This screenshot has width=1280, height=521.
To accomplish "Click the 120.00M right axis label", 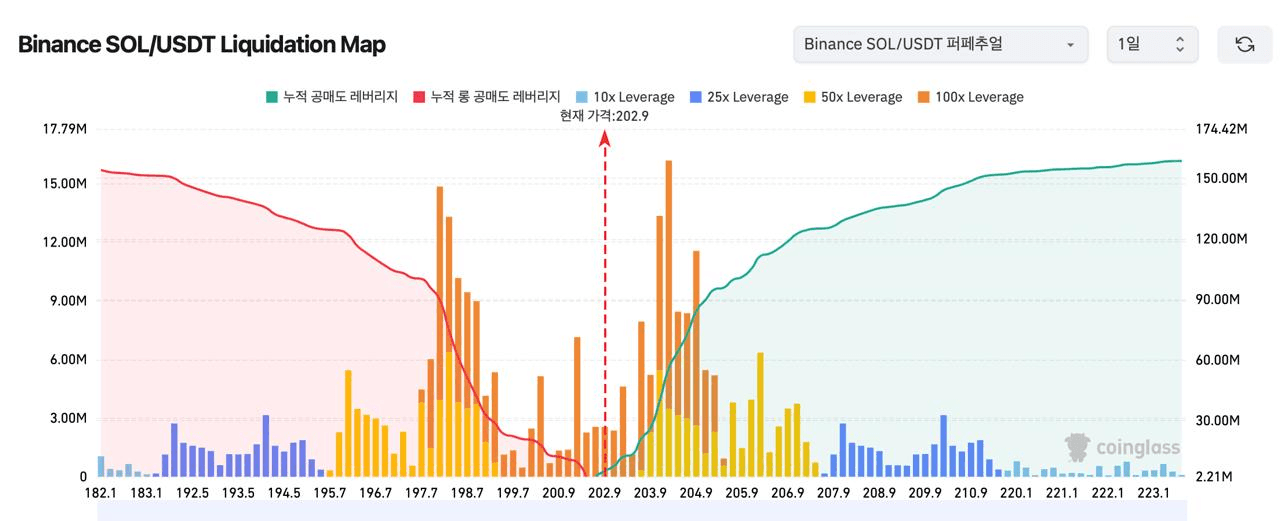I will tap(1219, 239).
